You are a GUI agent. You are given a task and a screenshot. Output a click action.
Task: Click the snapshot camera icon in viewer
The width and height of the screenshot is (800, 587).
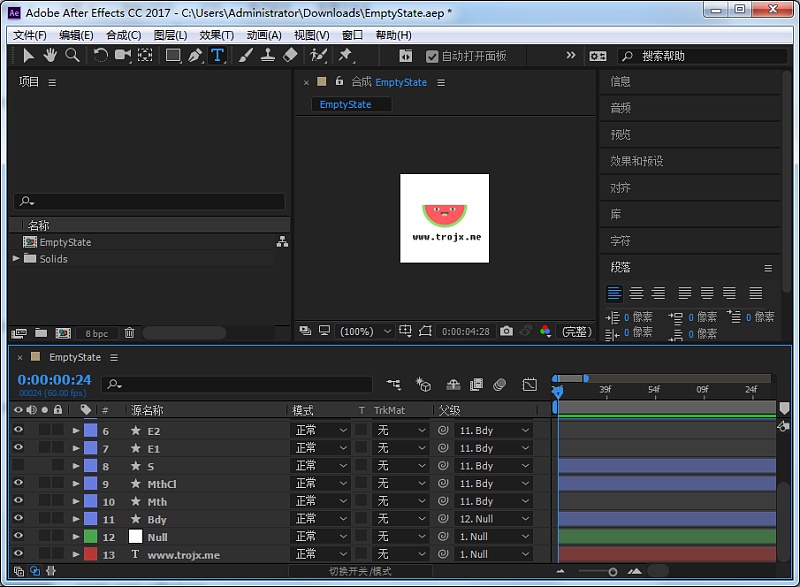506,331
